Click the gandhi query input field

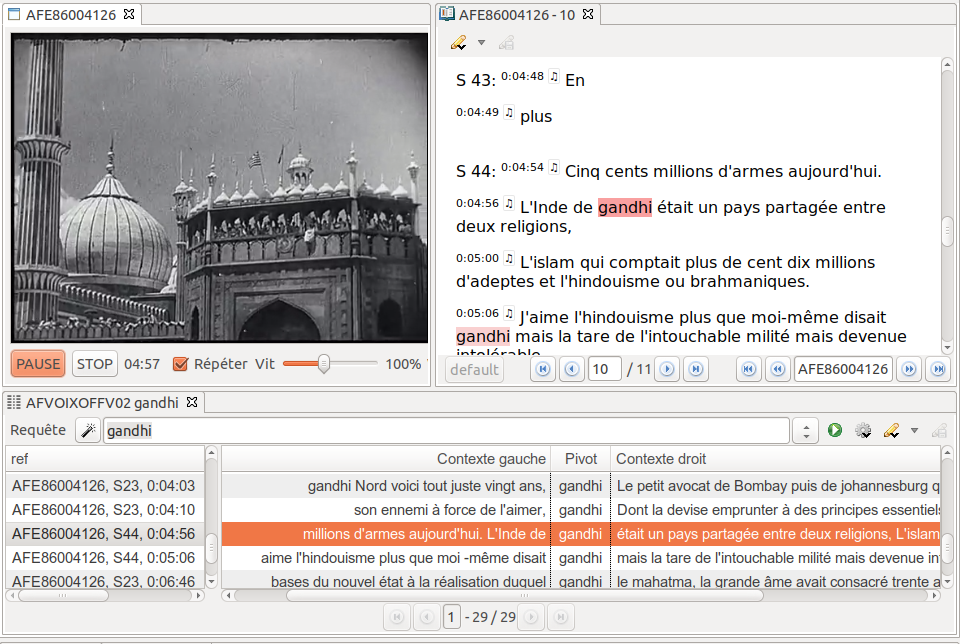pyautogui.click(x=445, y=431)
